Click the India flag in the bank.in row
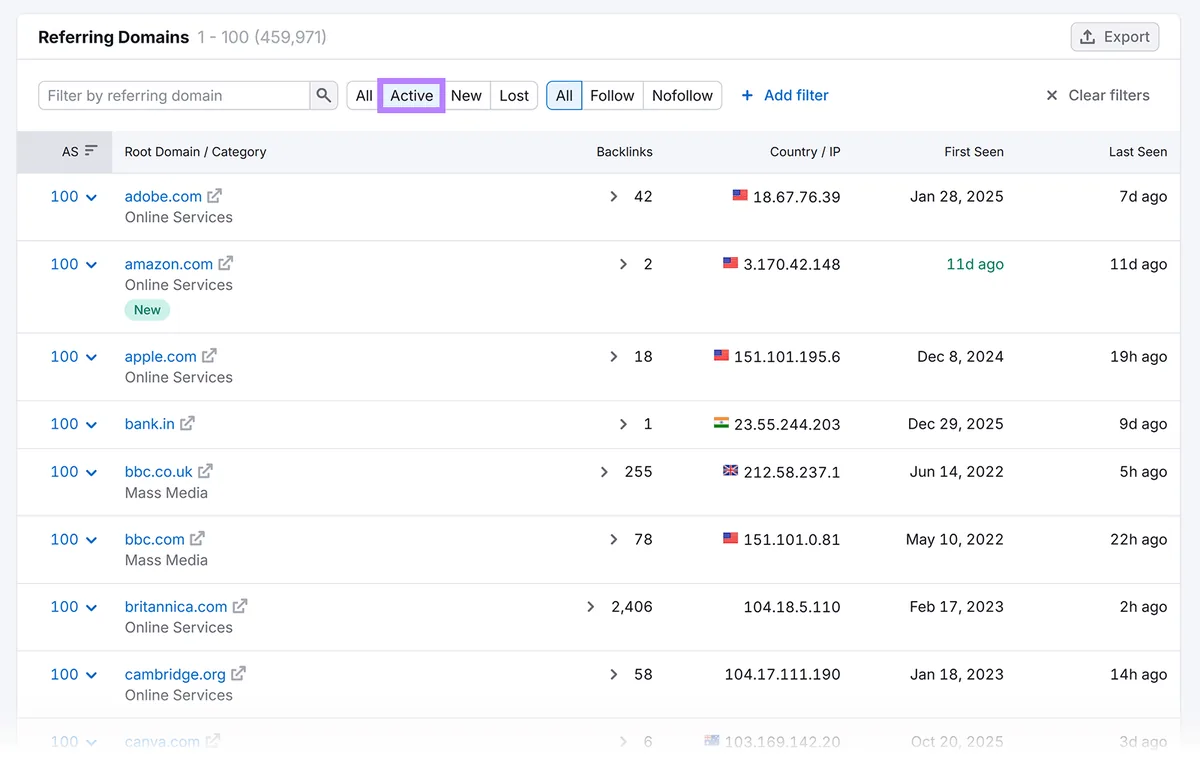Viewport: 1200px width, 760px height. click(x=721, y=422)
